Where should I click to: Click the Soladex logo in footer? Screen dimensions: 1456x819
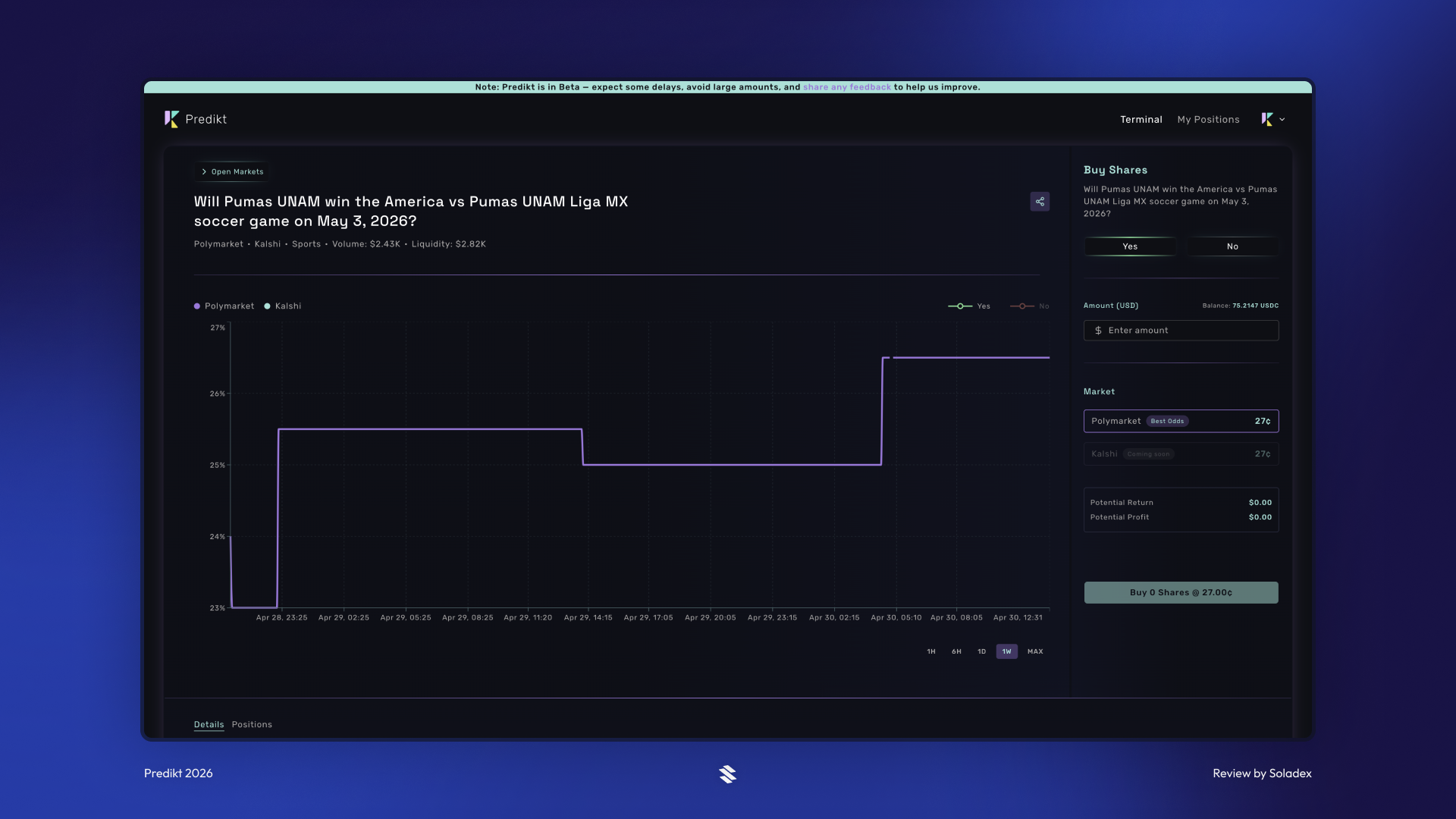[x=728, y=773]
